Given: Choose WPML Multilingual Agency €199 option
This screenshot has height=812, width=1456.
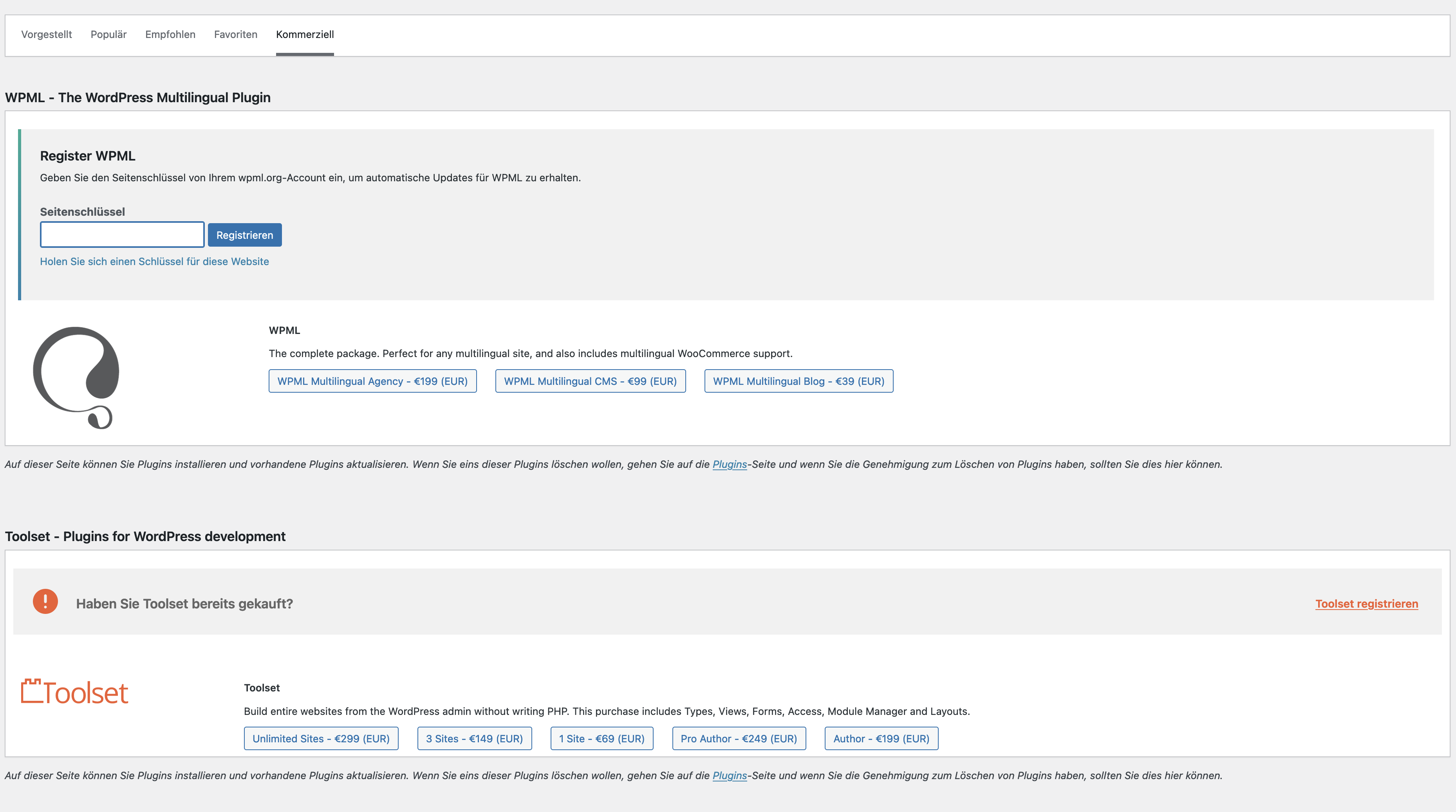Looking at the screenshot, I should coord(372,381).
